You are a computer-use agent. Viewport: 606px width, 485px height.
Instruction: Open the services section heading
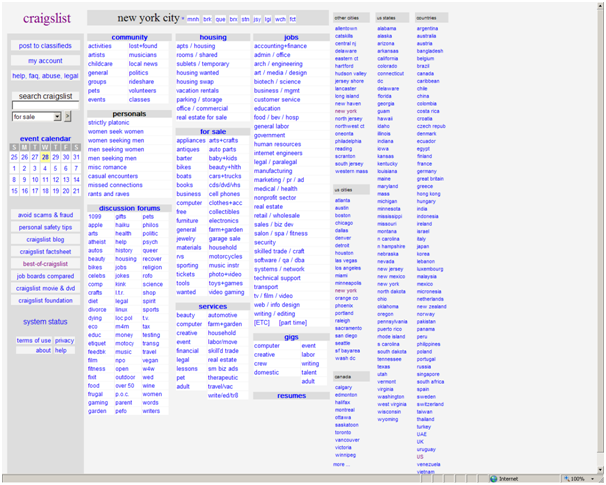[x=213, y=306]
